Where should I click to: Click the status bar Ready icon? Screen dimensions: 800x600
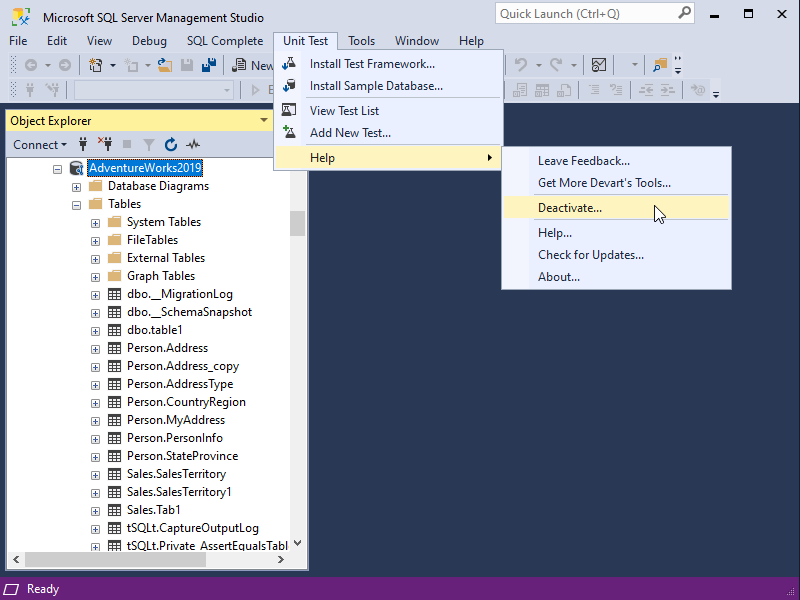click(11, 589)
